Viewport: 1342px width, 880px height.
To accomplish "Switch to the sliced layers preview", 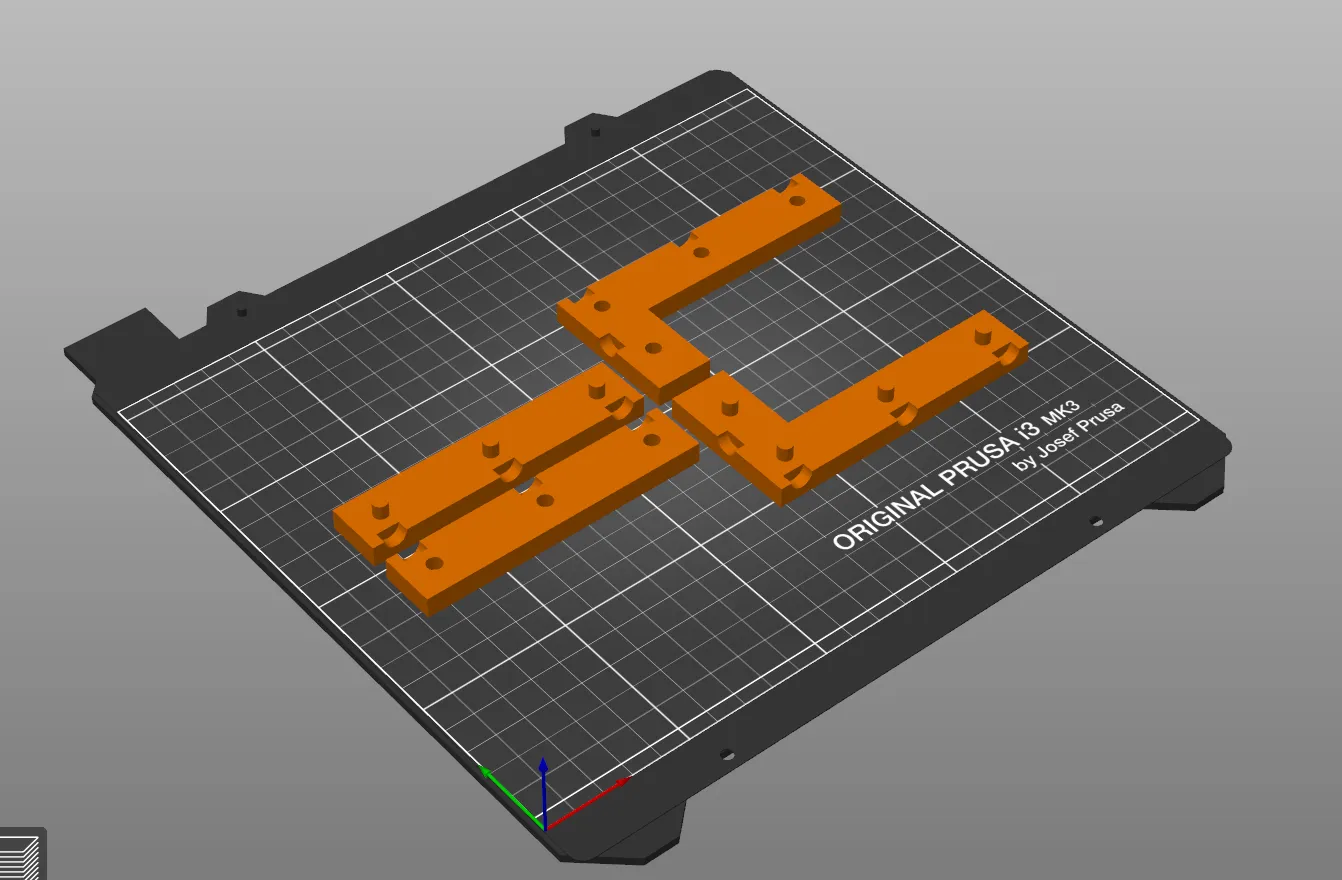I will 20,855.
